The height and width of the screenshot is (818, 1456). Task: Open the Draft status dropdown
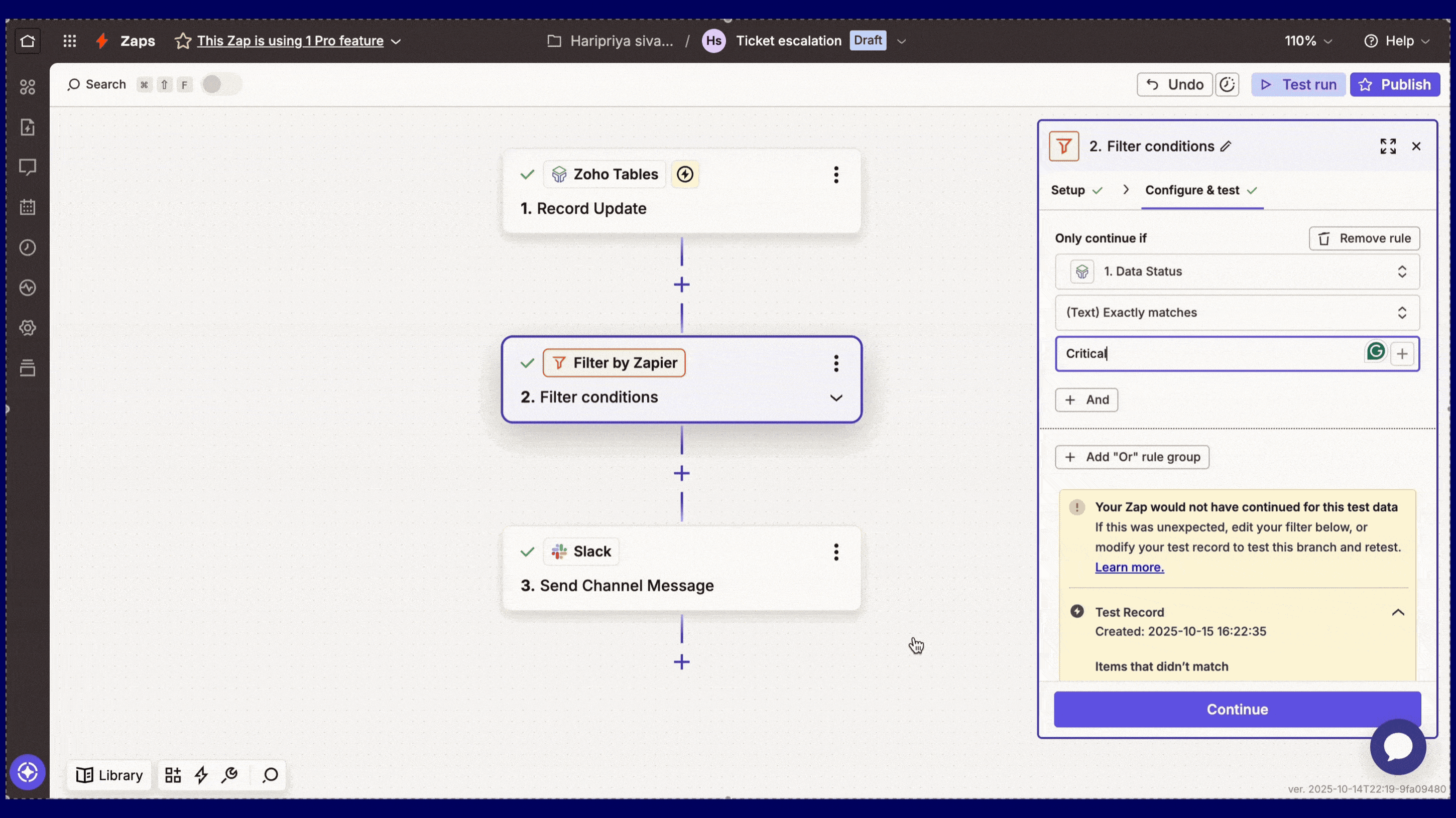[902, 41]
